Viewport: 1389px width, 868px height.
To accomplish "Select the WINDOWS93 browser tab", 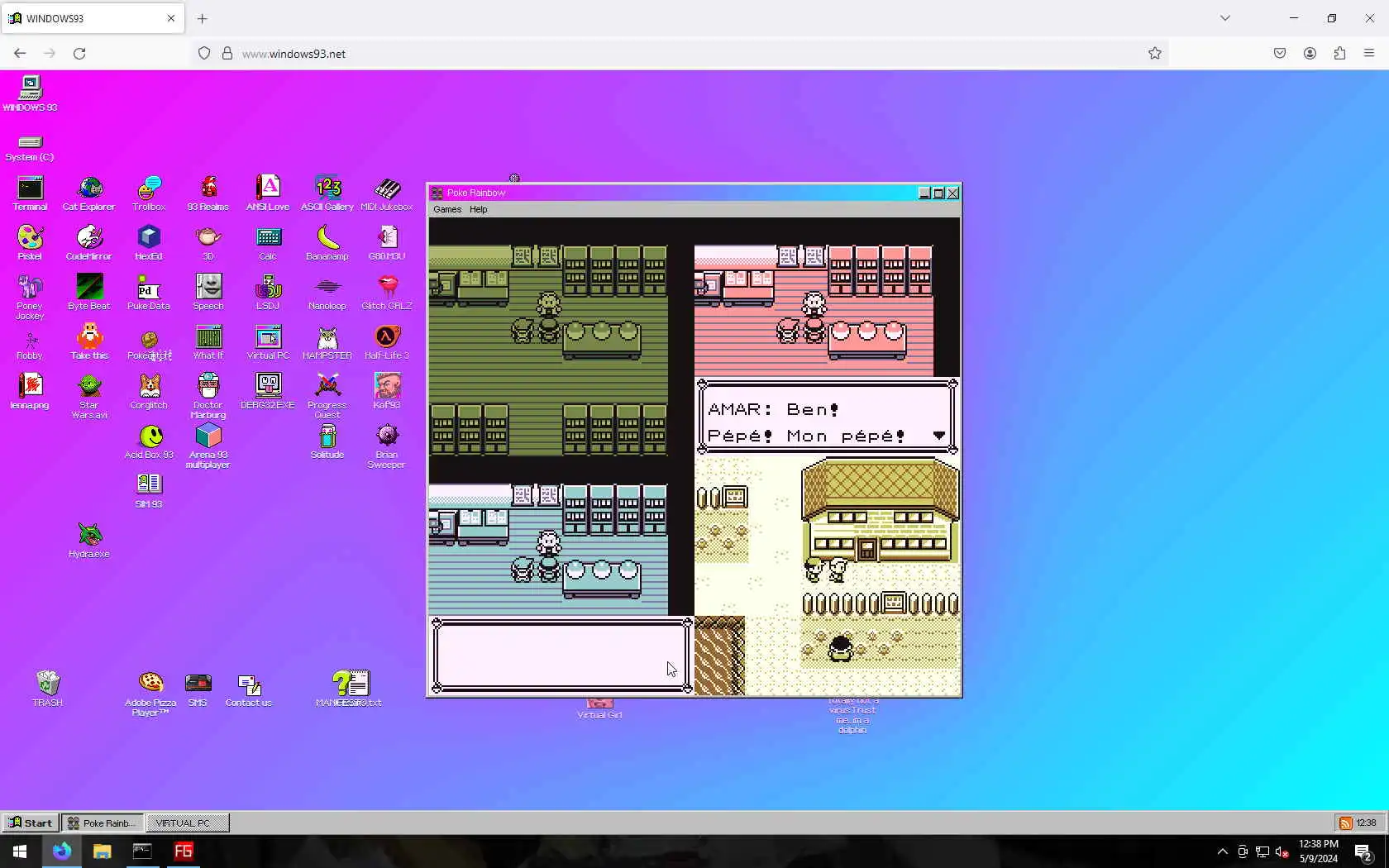I will click(x=91, y=18).
